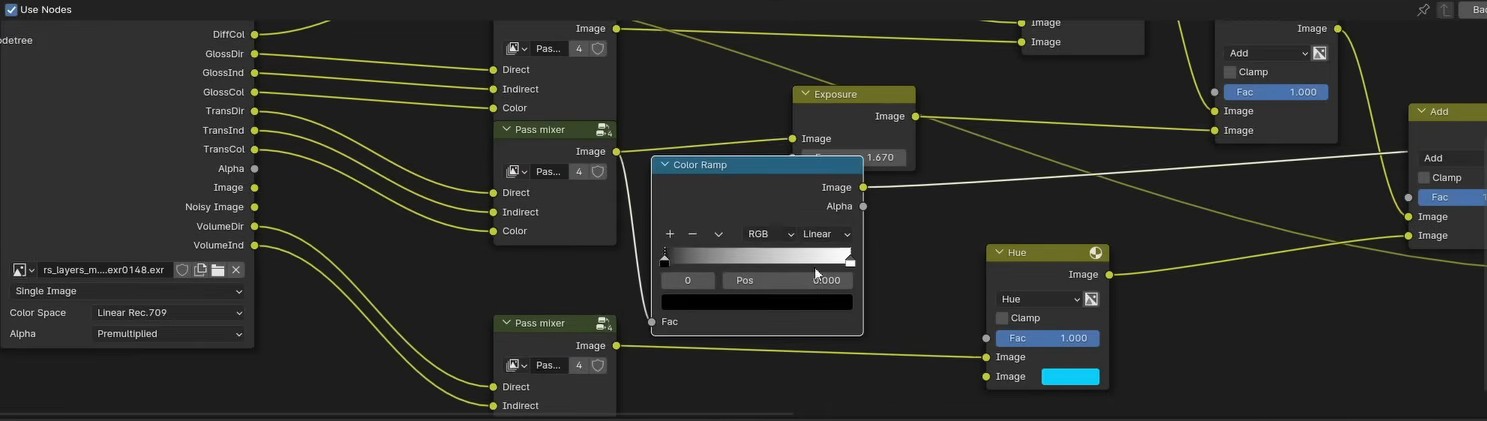Viewport: 1487px width, 421px height.
Task: Select the white color stop handle
Action: tap(850, 260)
